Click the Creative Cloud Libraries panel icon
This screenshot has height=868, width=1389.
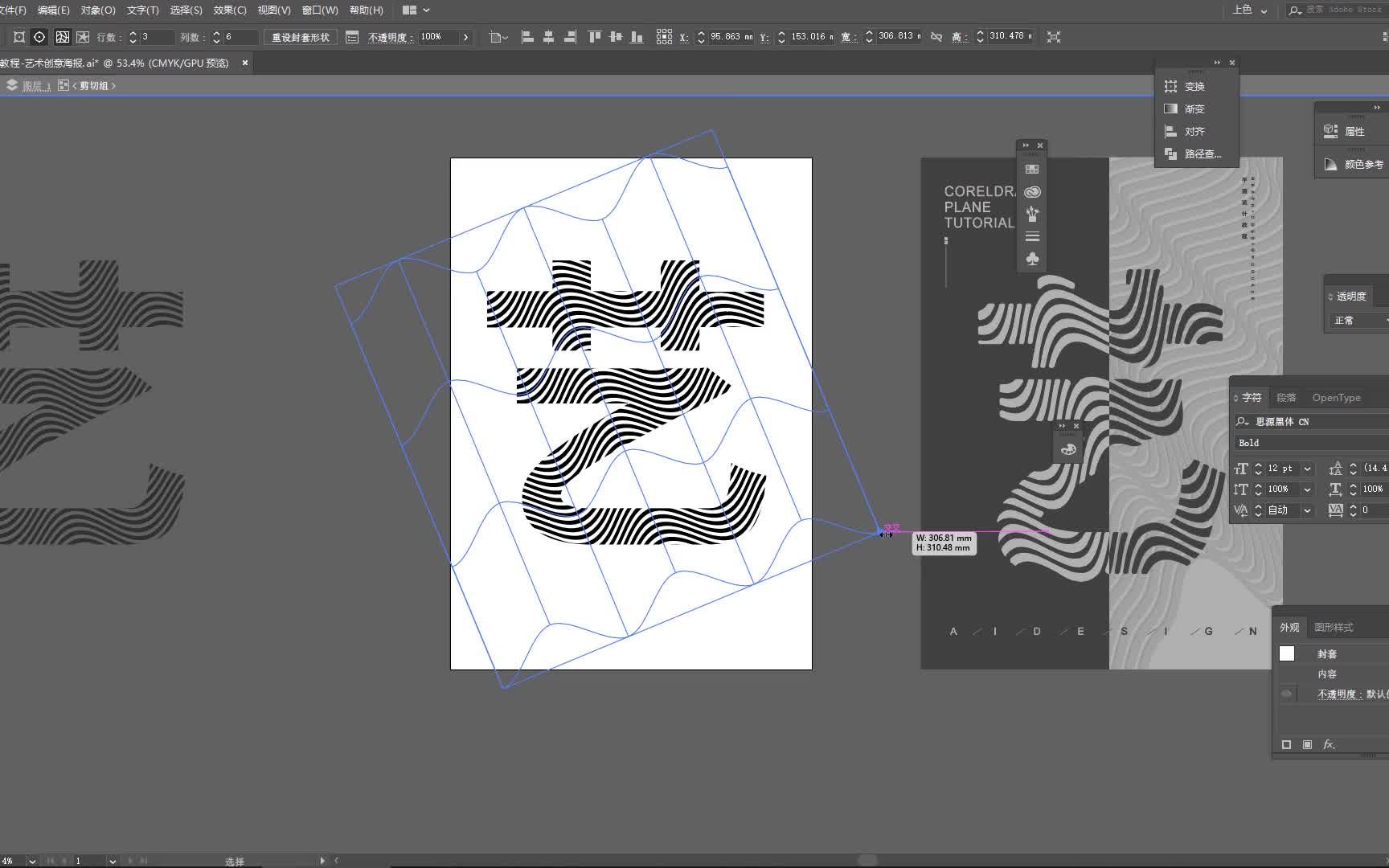pyautogui.click(x=1032, y=192)
